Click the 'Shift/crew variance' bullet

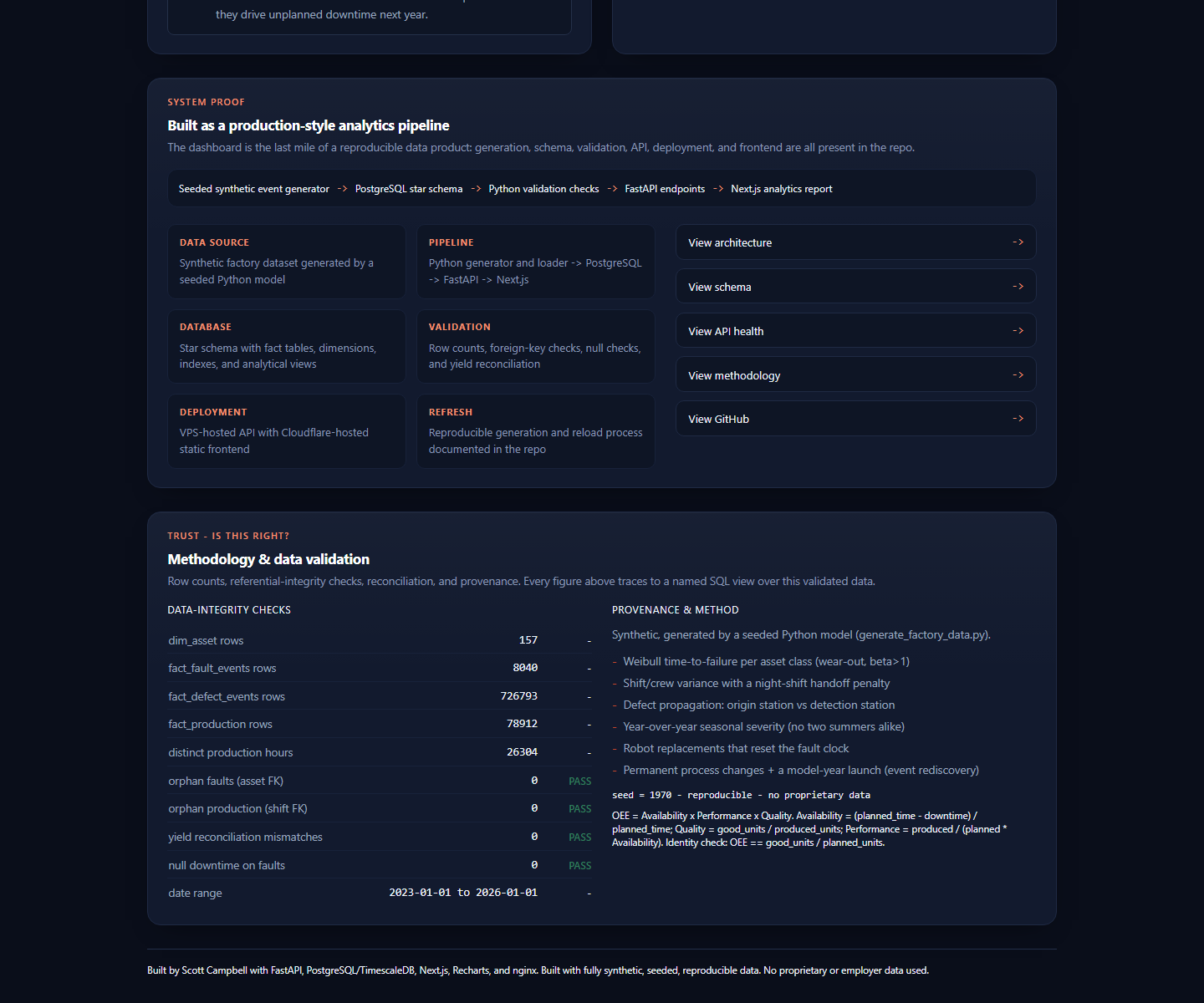tap(756, 683)
